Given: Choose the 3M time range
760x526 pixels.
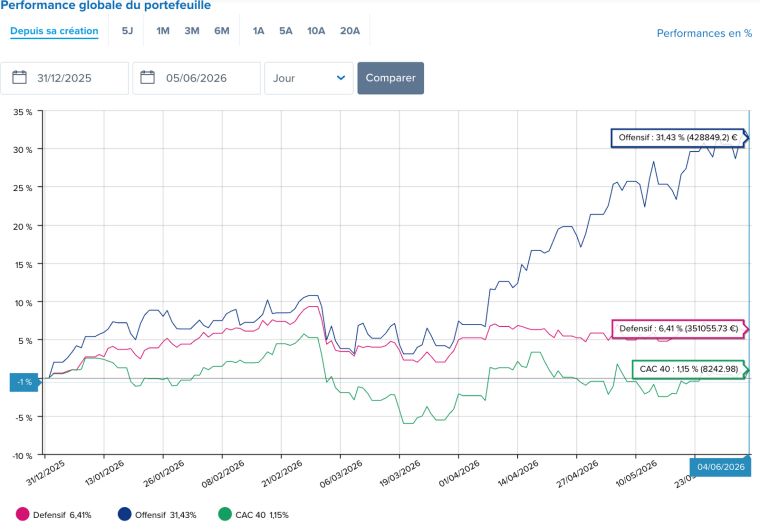Looking at the screenshot, I should [192, 31].
